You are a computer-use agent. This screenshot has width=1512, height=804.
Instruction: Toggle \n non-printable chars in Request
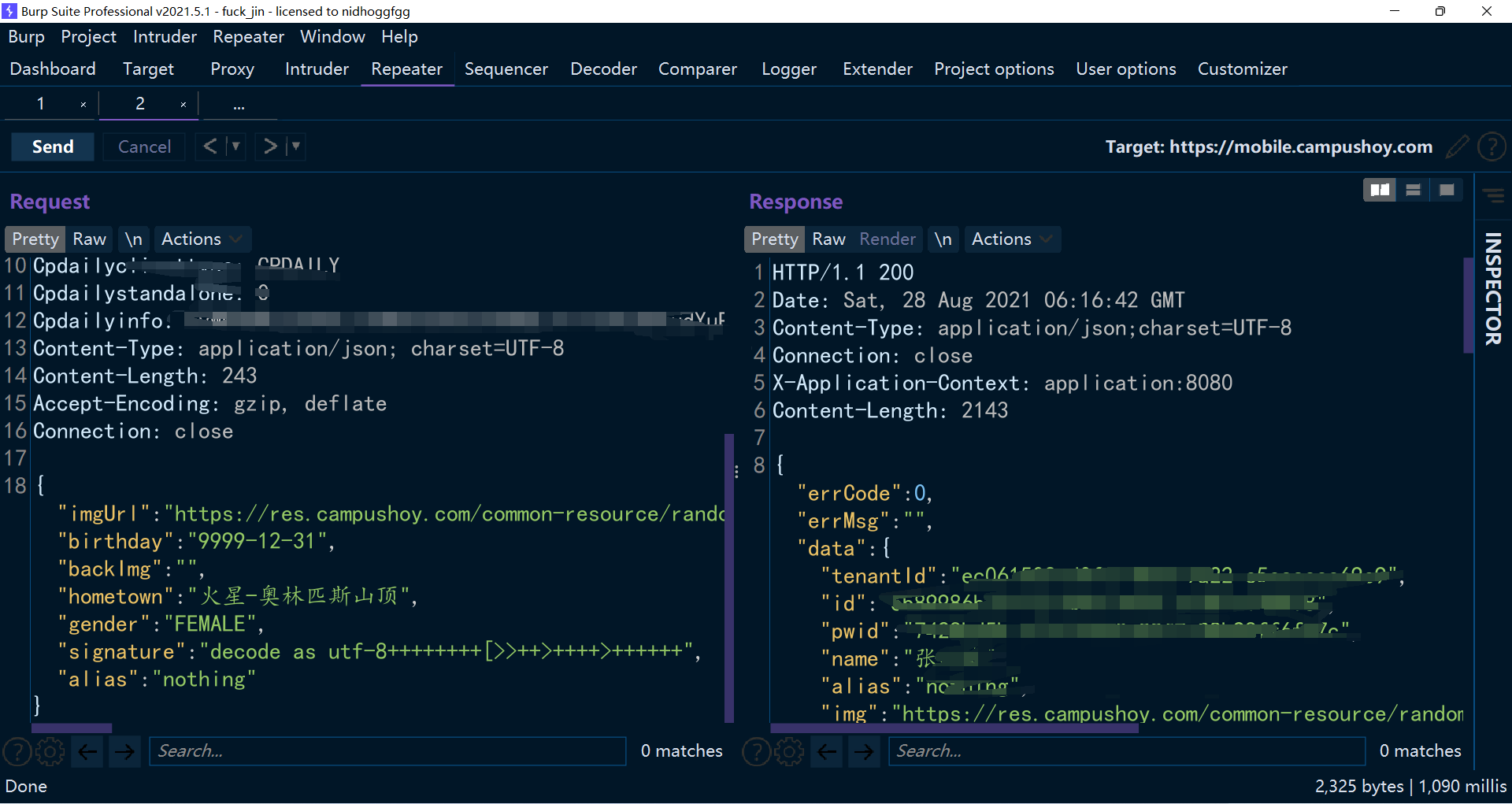134,239
